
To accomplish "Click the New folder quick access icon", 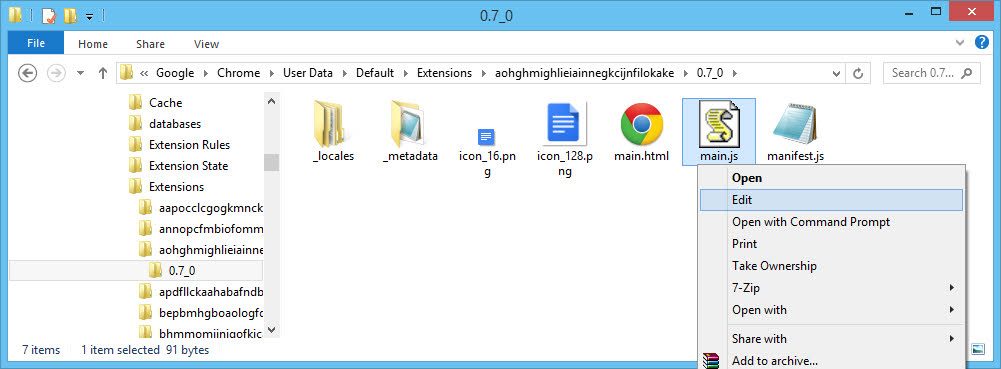I will (x=70, y=15).
